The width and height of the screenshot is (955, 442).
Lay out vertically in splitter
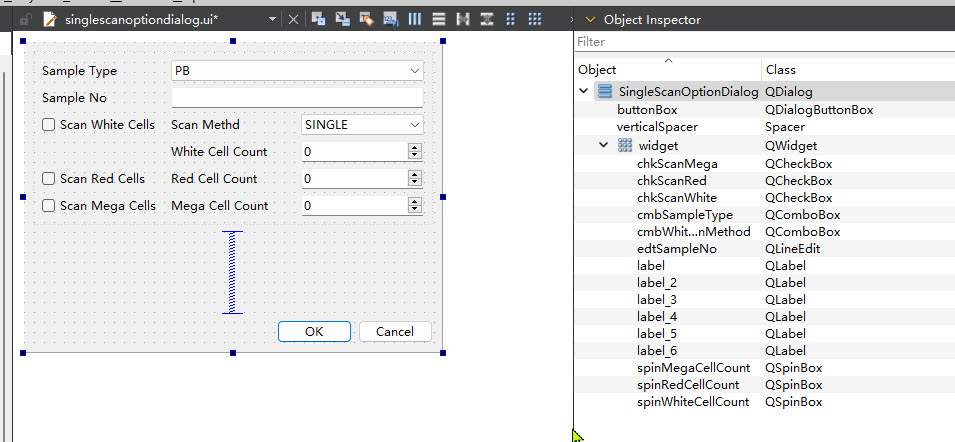[x=487, y=19]
